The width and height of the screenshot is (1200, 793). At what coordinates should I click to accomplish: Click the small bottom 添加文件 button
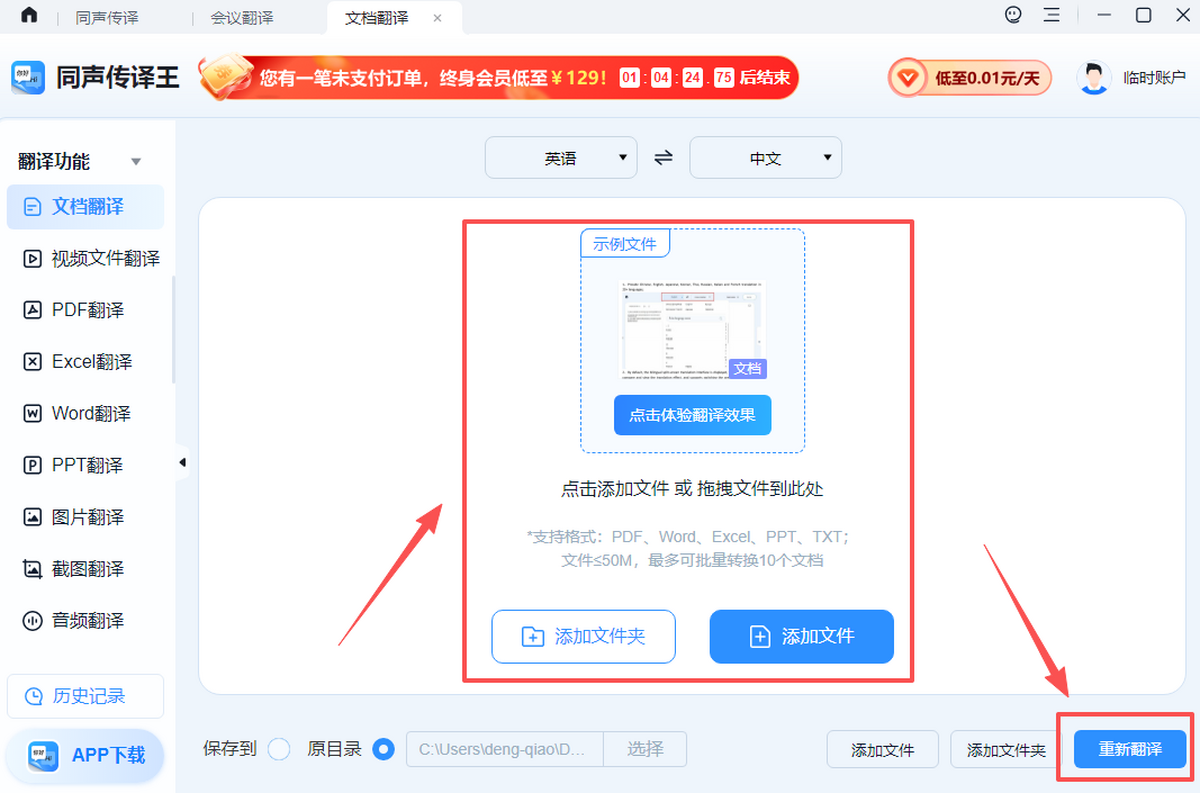click(883, 750)
